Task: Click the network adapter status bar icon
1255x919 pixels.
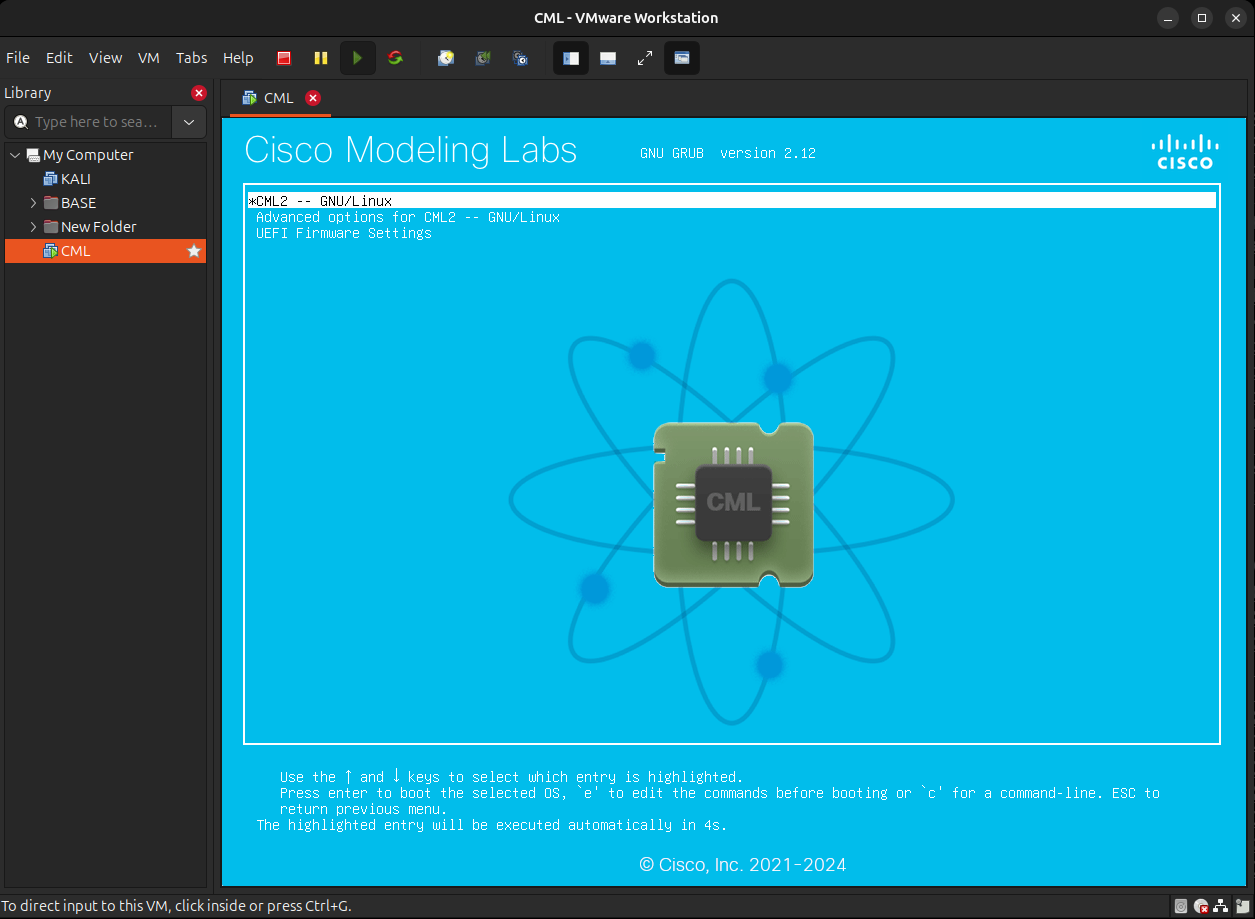Action: pyautogui.click(x=1220, y=906)
